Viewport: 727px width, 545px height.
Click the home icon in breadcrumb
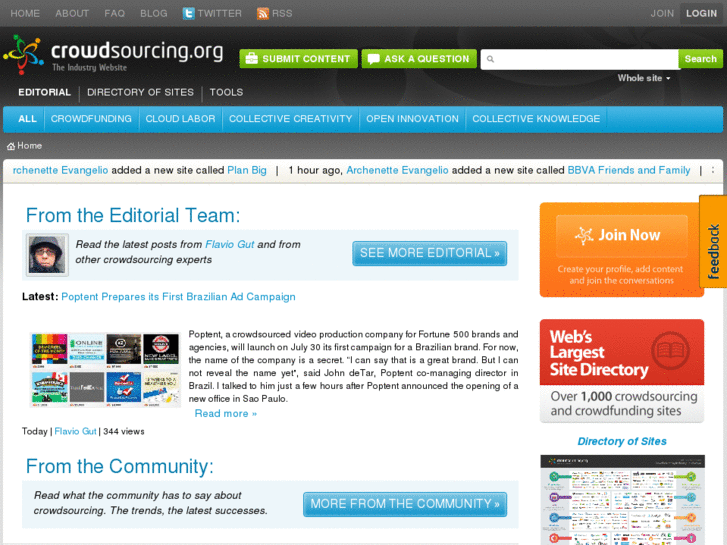coord(11,146)
